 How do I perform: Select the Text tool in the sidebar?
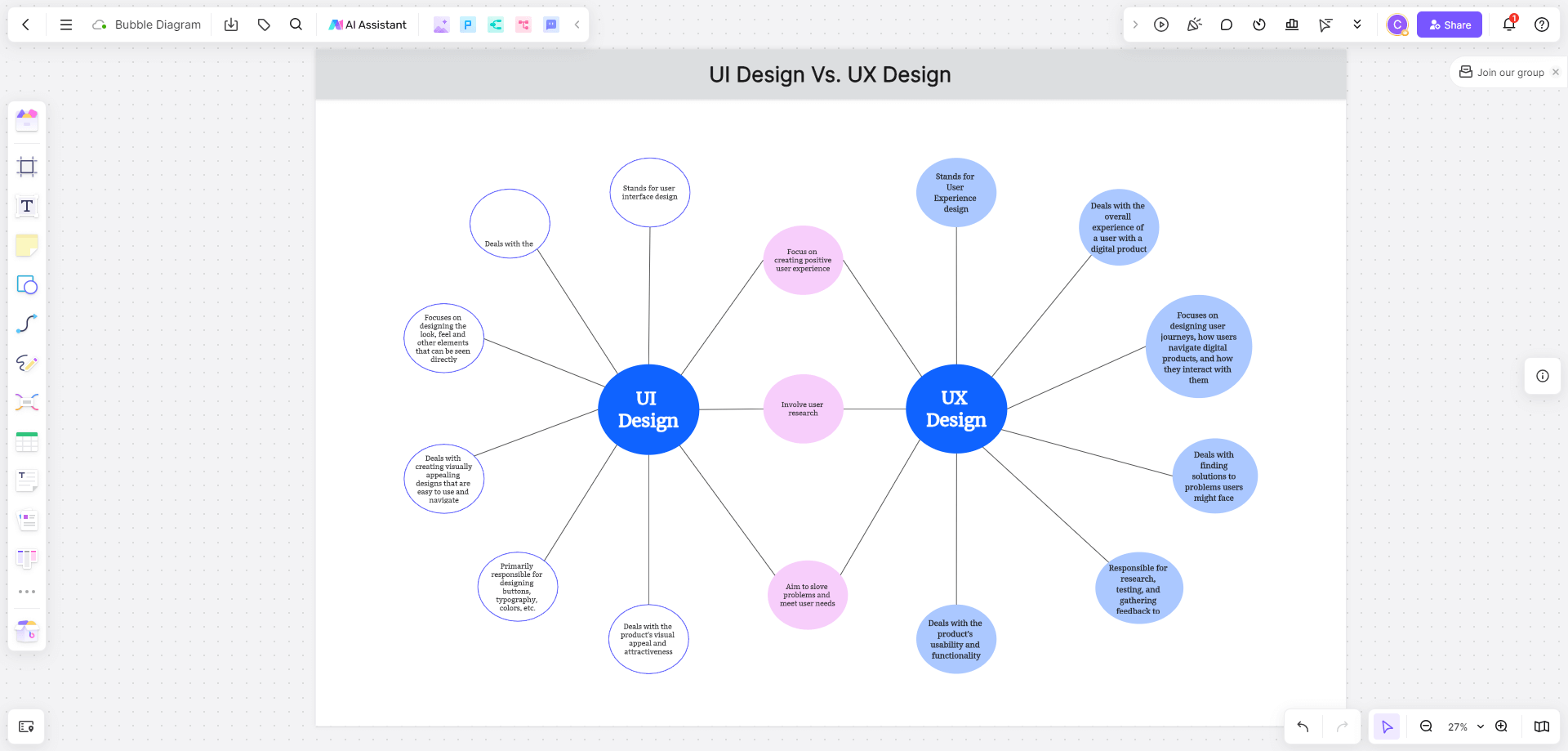pyautogui.click(x=27, y=206)
